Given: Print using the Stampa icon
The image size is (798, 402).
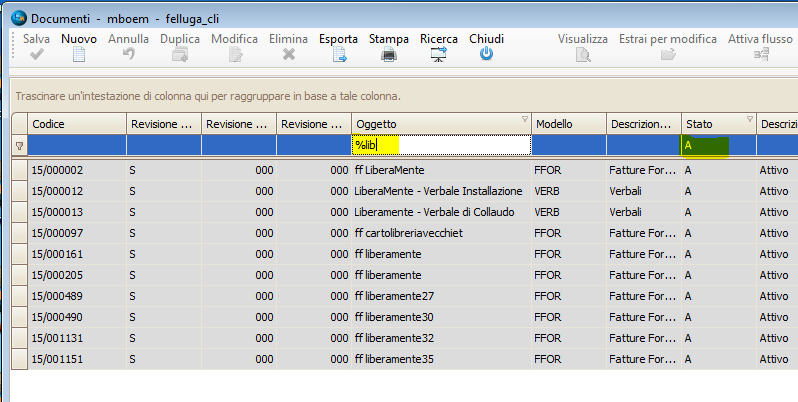Looking at the screenshot, I should tap(388, 55).
